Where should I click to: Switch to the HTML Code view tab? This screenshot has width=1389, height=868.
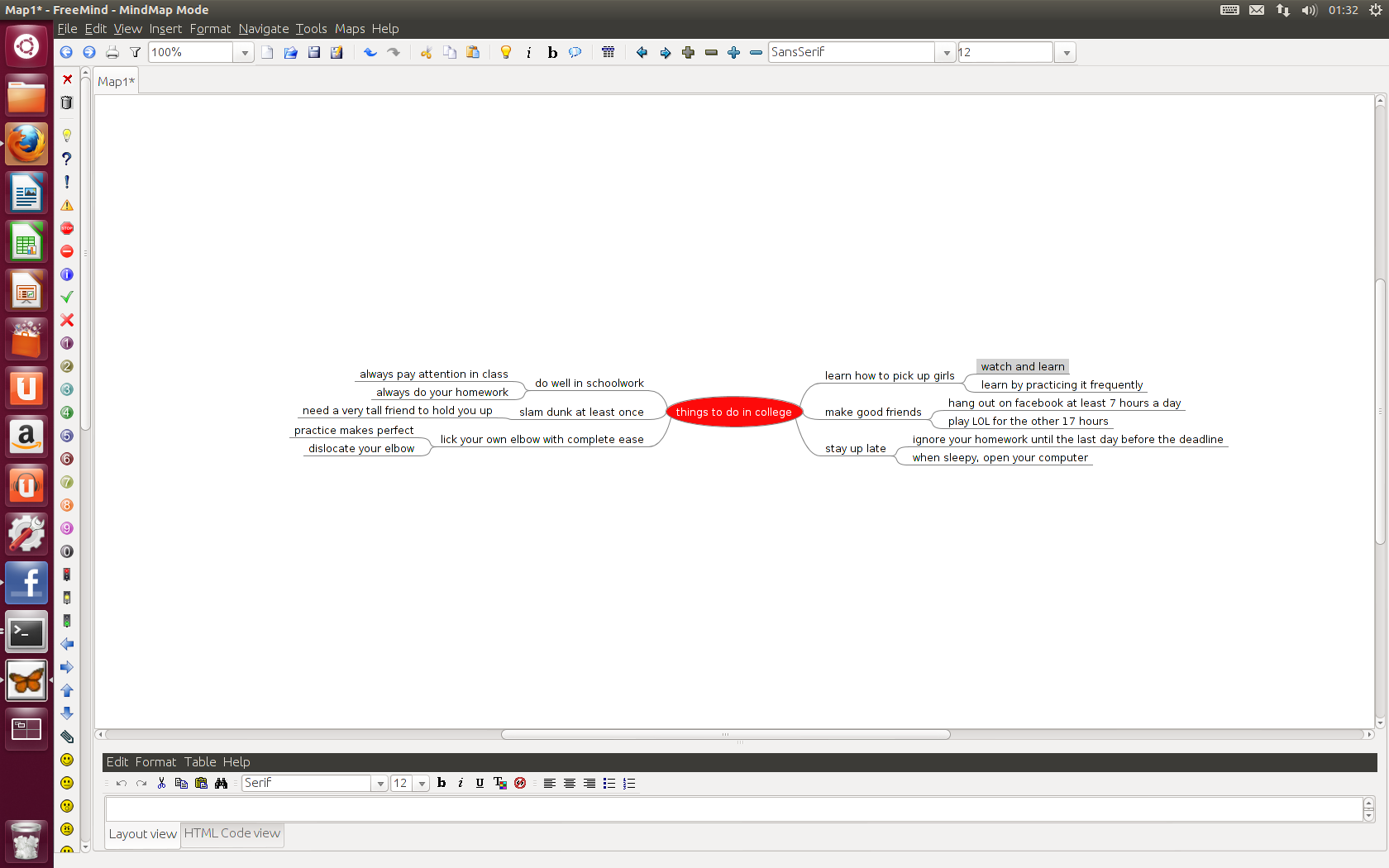click(231, 833)
